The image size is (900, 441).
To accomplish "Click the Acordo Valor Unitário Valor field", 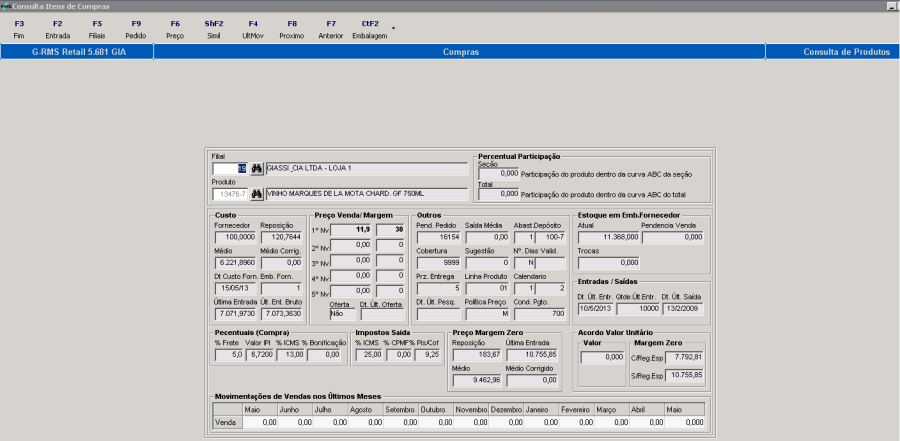I will 603,357.
